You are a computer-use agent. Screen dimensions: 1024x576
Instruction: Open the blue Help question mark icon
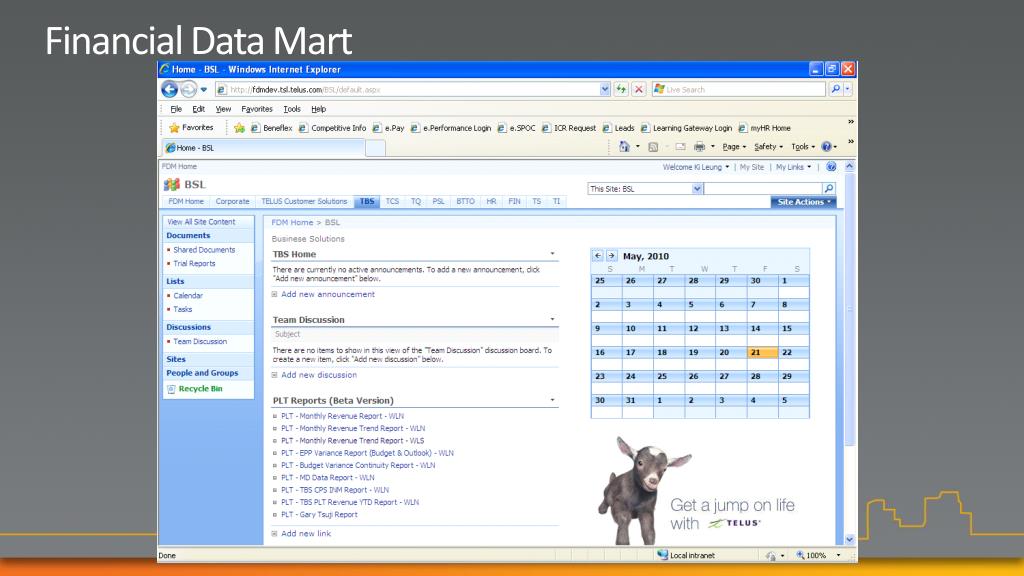coord(826,147)
